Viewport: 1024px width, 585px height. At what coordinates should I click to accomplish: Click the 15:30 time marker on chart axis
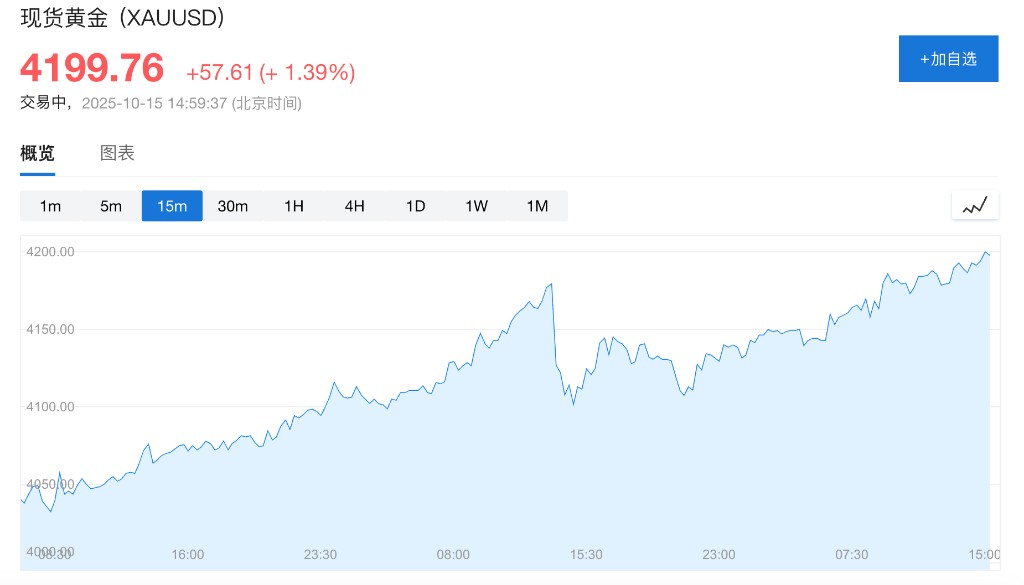tap(586, 554)
